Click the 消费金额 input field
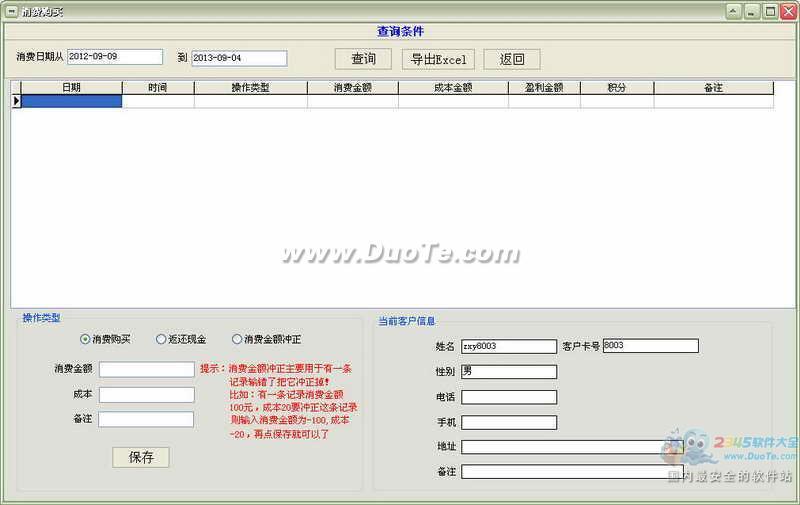Screen dimensions: 800x505 coord(146,369)
